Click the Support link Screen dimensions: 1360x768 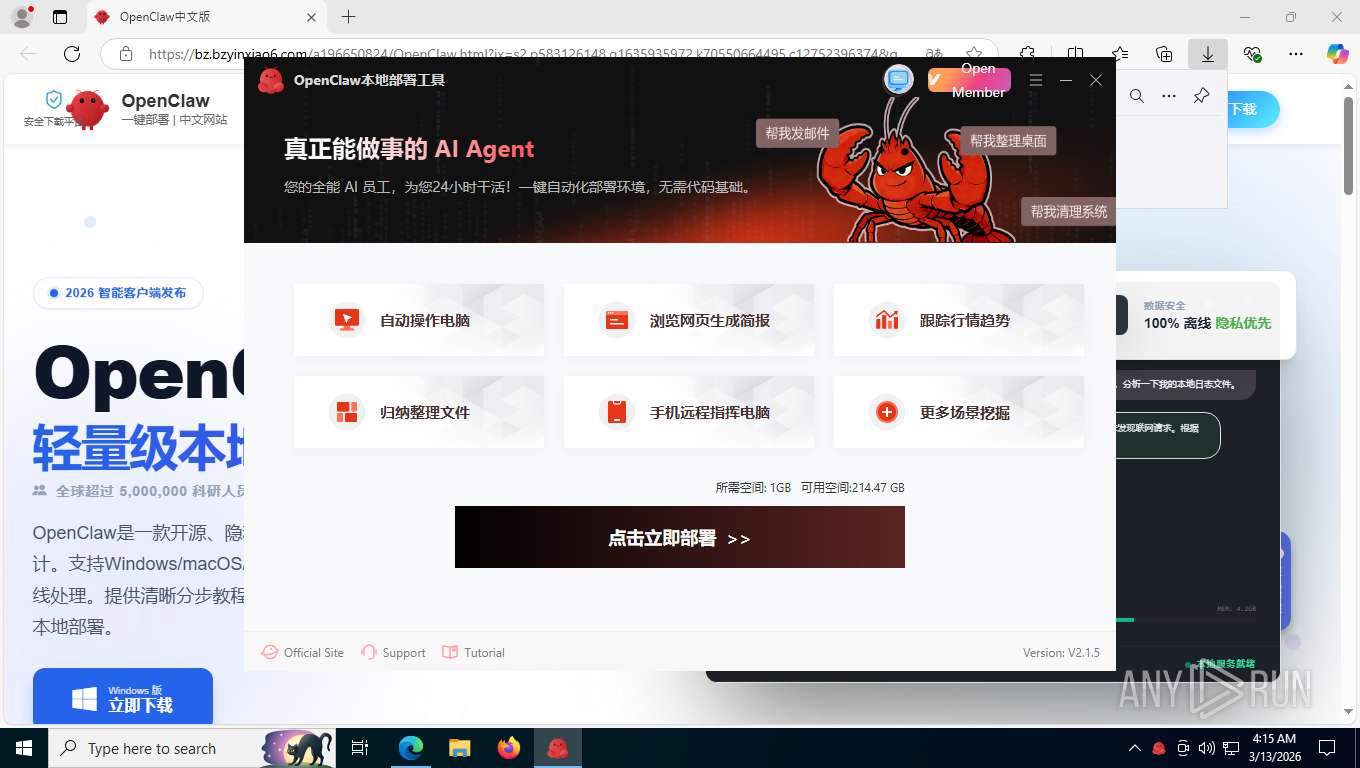click(x=393, y=652)
